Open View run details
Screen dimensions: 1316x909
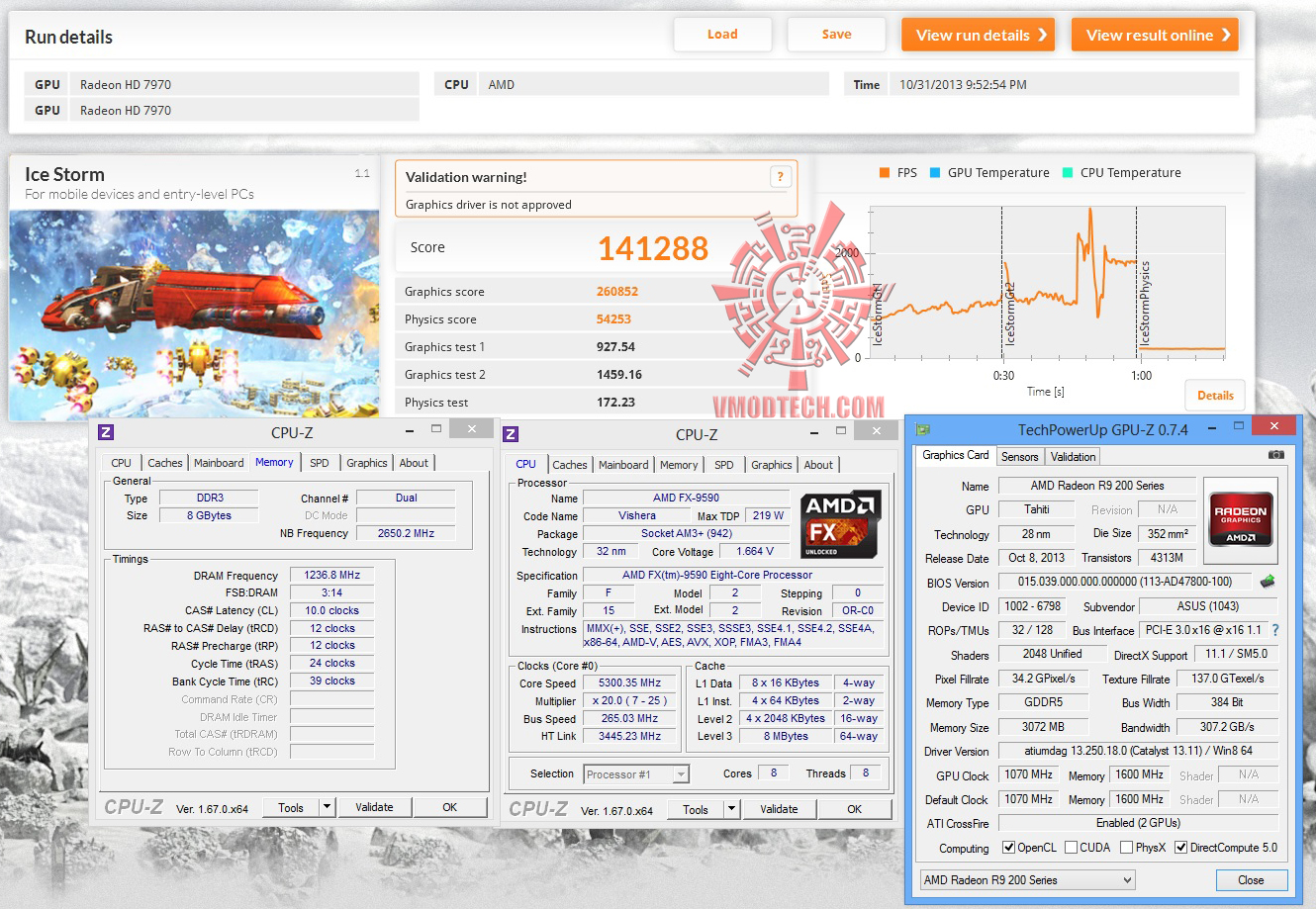(x=978, y=35)
